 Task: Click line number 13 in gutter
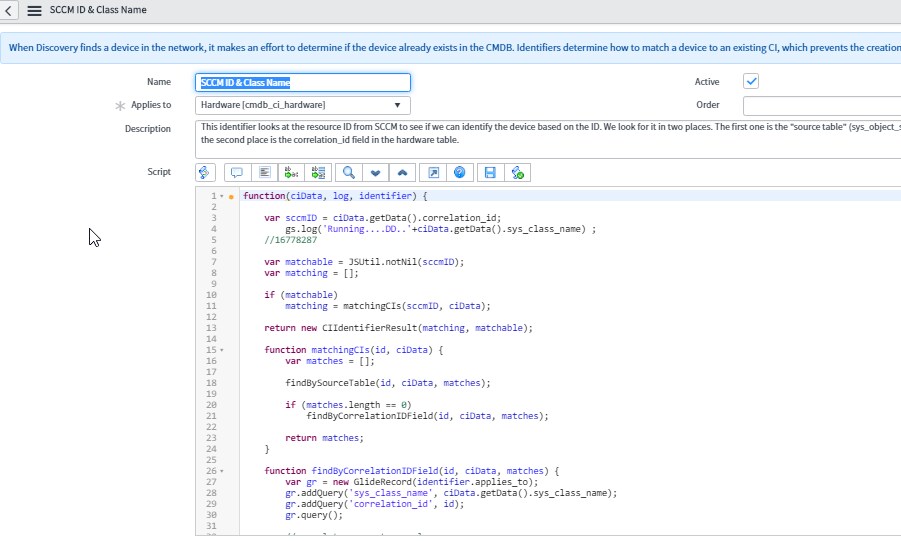[x=211, y=328]
